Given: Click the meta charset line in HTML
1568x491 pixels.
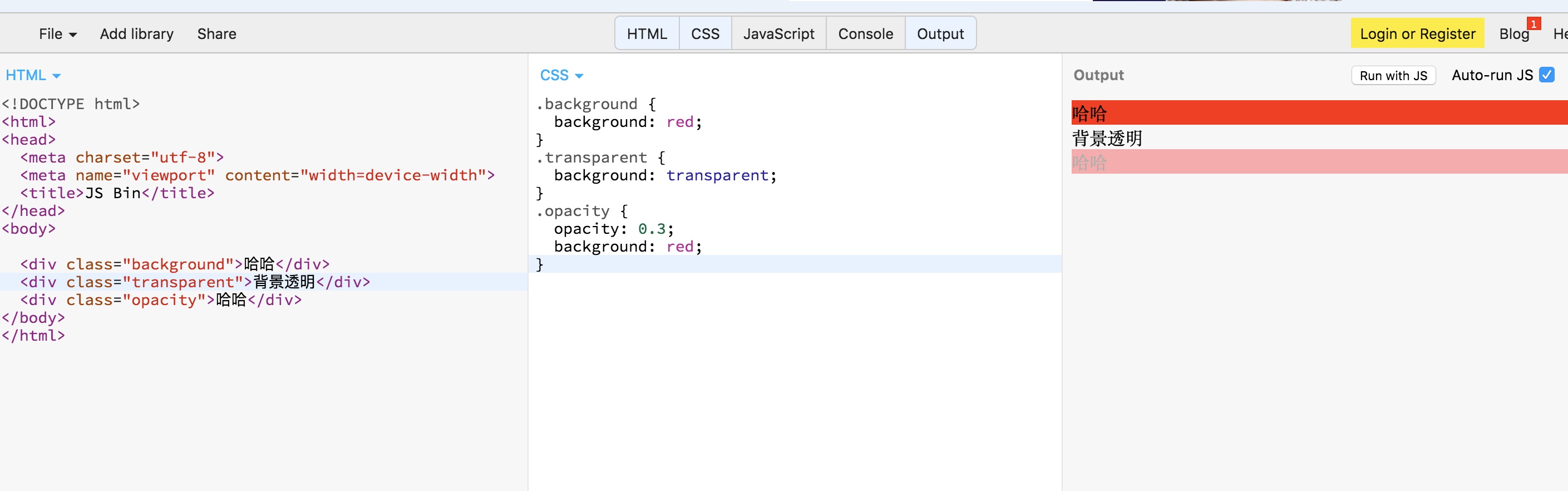Looking at the screenshot, I should (122, 158).
